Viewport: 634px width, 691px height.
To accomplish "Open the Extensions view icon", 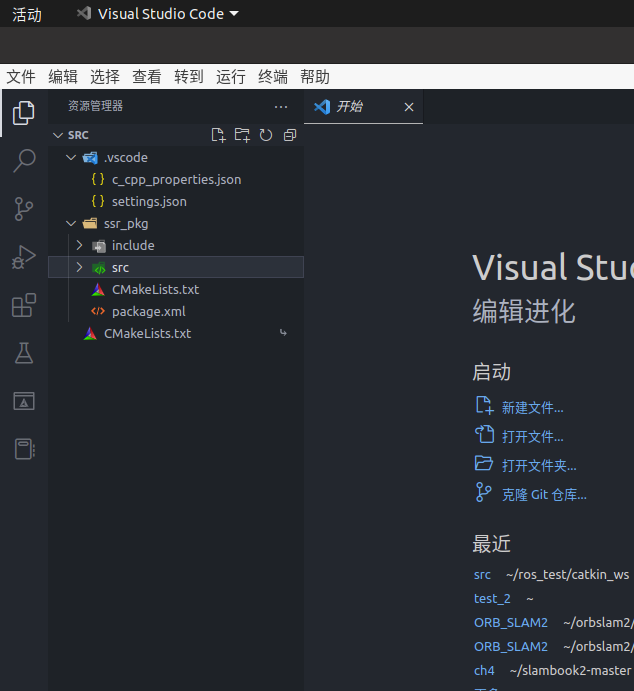I will click(24, 305).
